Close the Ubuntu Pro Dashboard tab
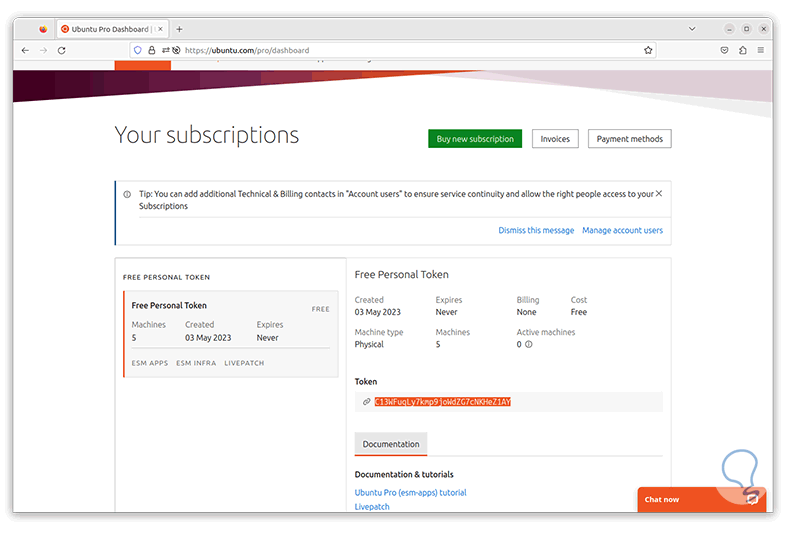 point(160,29)
